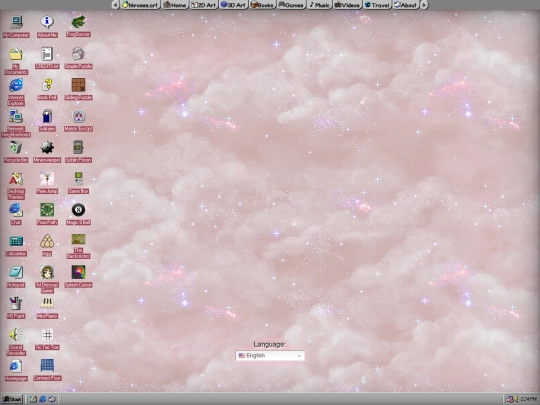
Task: Click the left scroll arrow of tab bar
Action: tap(115, 5)
